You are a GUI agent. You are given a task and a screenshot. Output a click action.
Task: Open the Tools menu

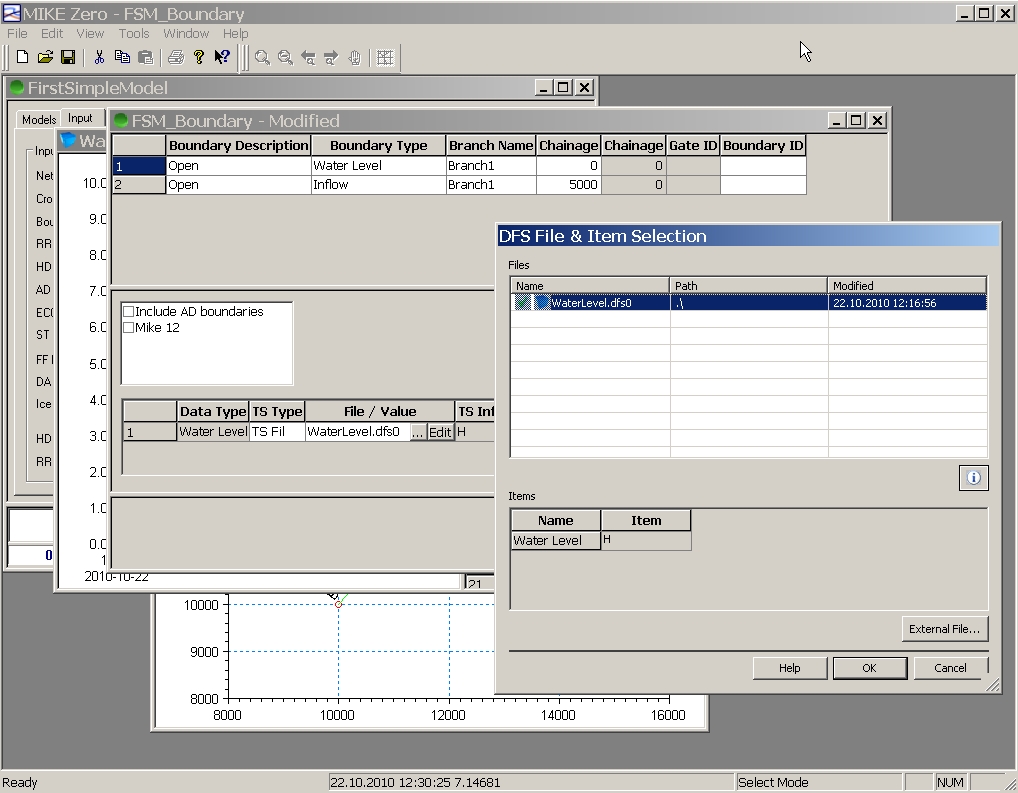click(134, 34)
